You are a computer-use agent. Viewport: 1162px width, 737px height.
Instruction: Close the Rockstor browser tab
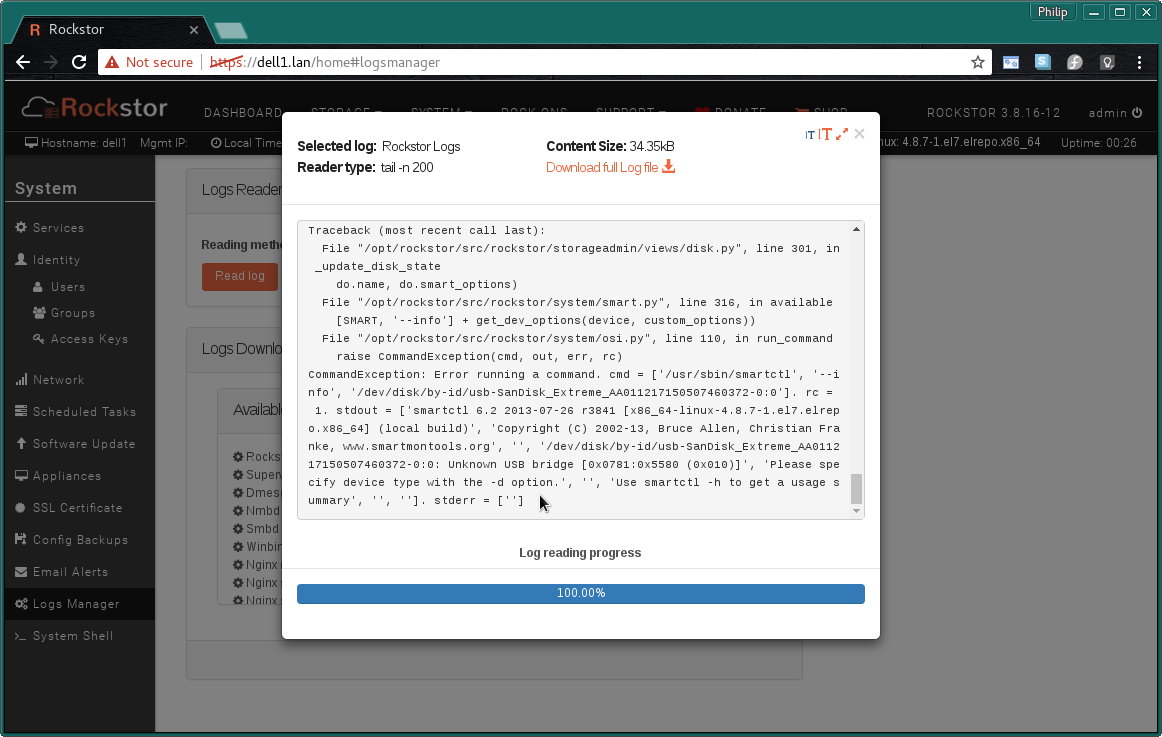[x=193, y=30]
